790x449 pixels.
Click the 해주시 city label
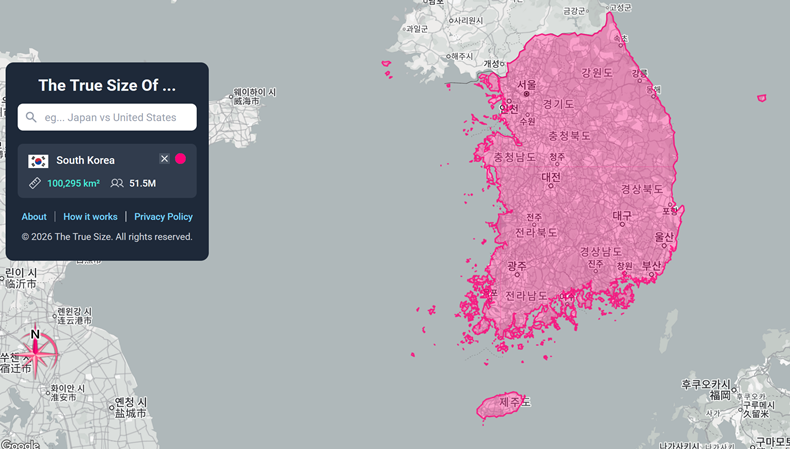click(462, 56)
